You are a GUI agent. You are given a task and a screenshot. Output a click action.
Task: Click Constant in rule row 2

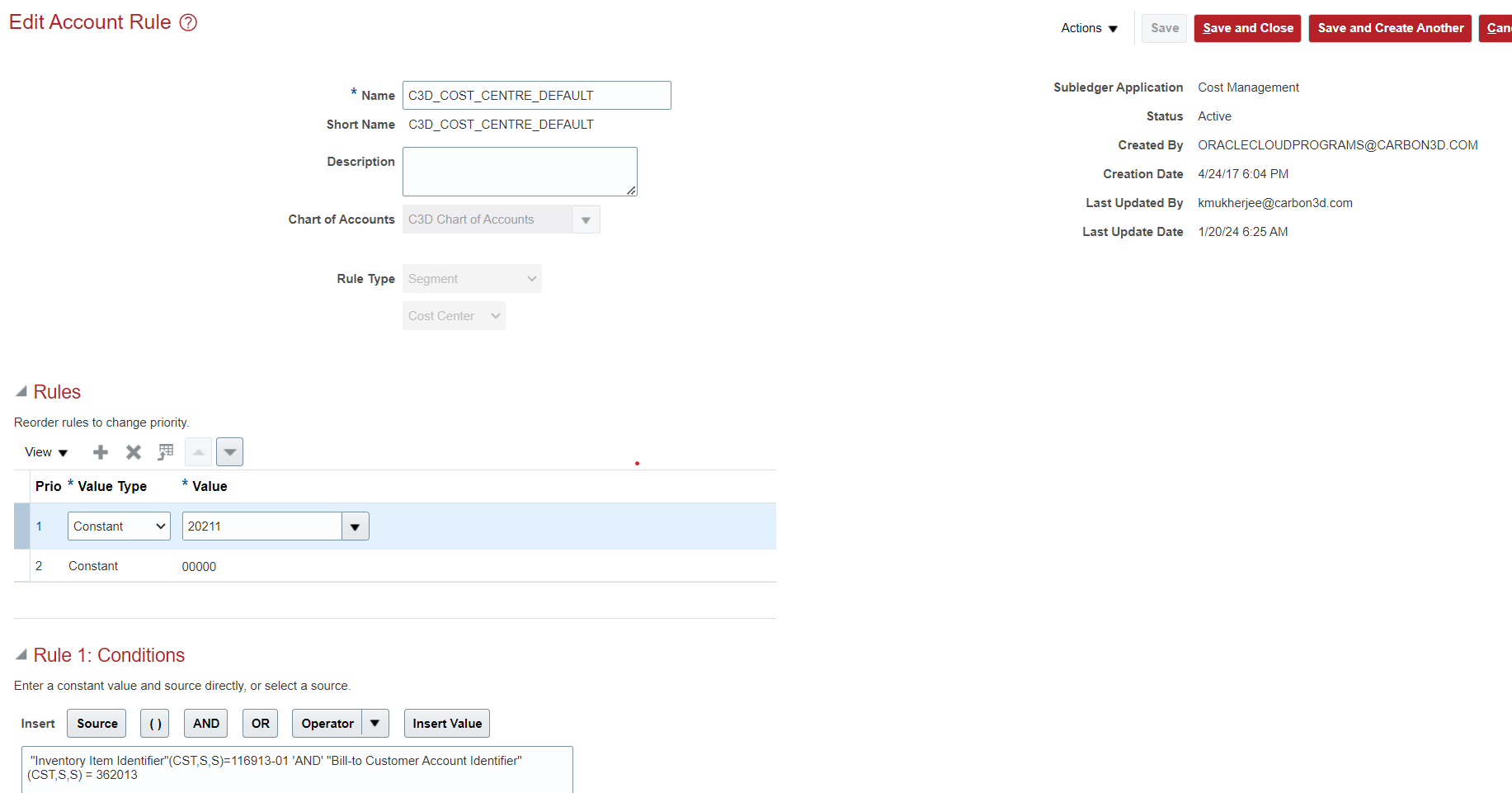93,566
